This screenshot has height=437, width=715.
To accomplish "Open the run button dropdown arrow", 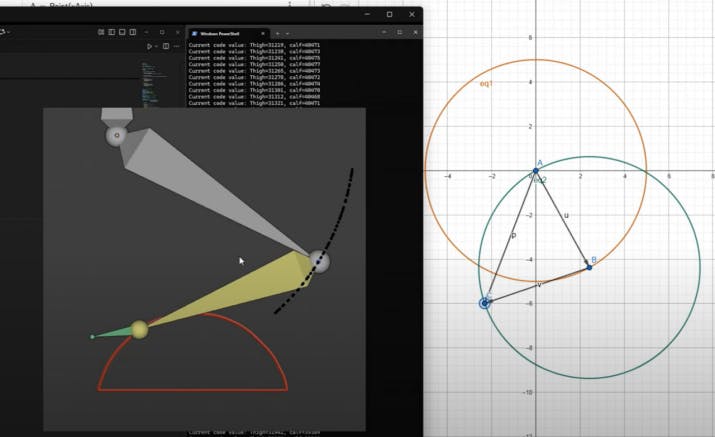I will click(x=156, y=46).
